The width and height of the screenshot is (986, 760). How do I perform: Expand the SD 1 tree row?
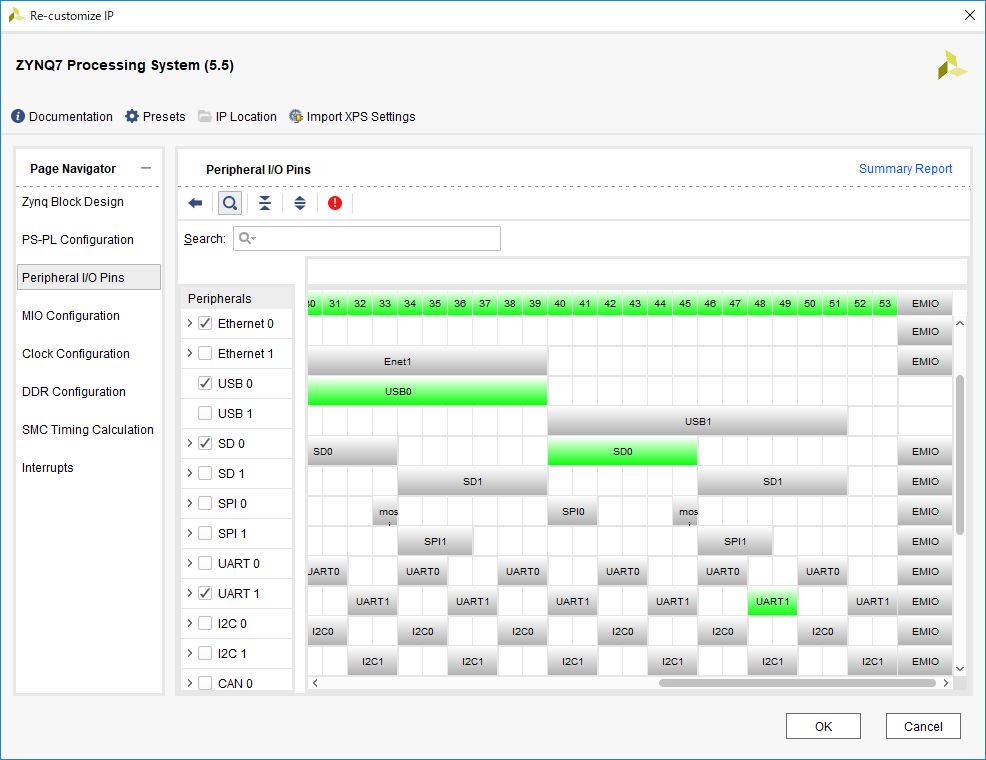pyautogui.click(x=189, y=473)
